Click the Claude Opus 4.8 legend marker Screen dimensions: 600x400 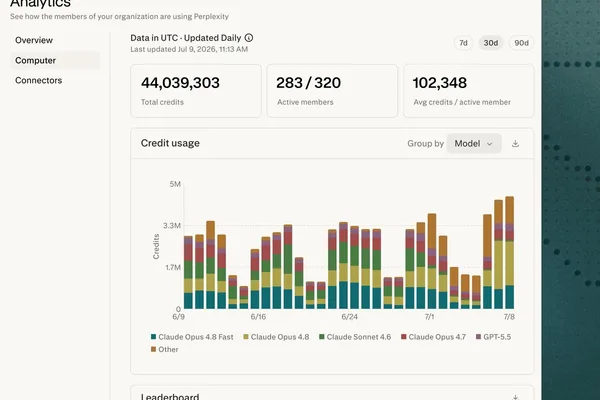[246, 337]
